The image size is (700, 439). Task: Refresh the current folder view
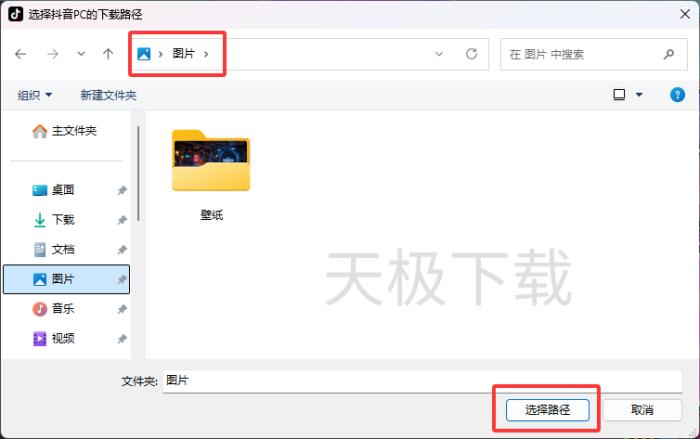[471, 54]
